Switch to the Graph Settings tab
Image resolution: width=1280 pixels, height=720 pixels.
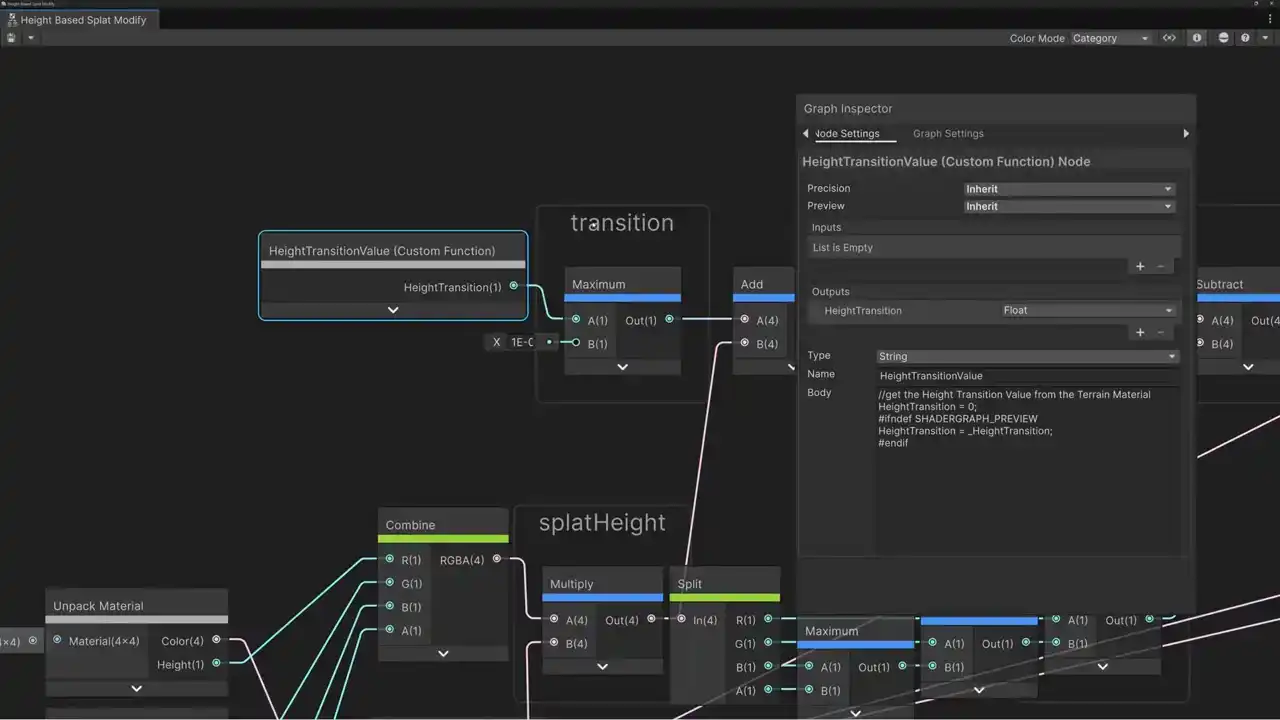[948, 134]
